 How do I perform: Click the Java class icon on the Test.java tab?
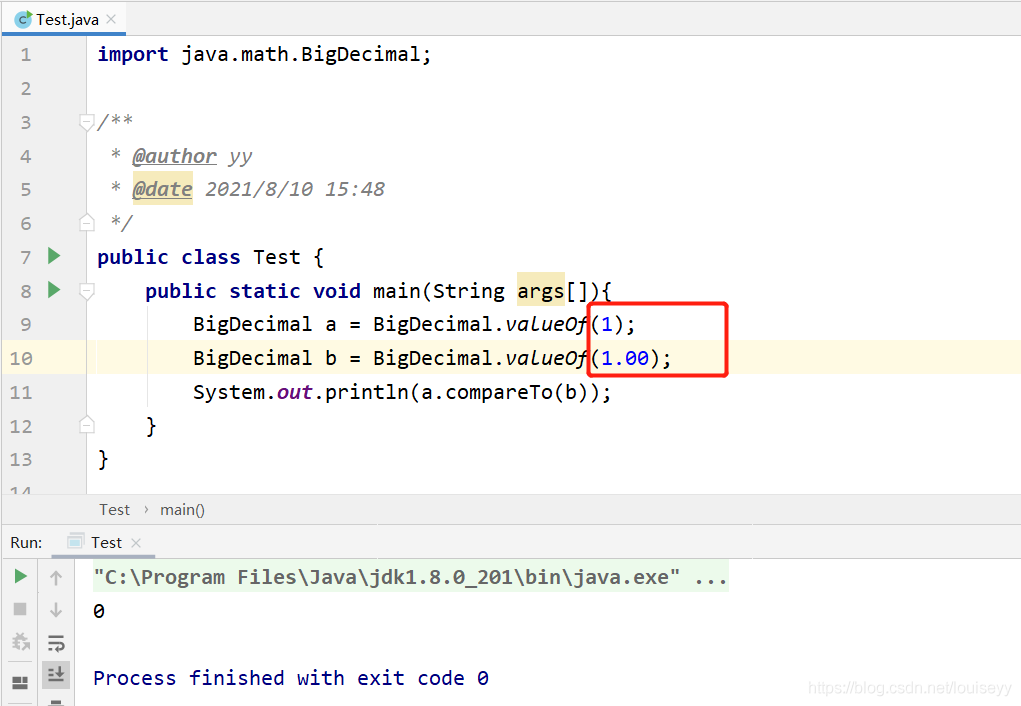(x=23, y=20)
